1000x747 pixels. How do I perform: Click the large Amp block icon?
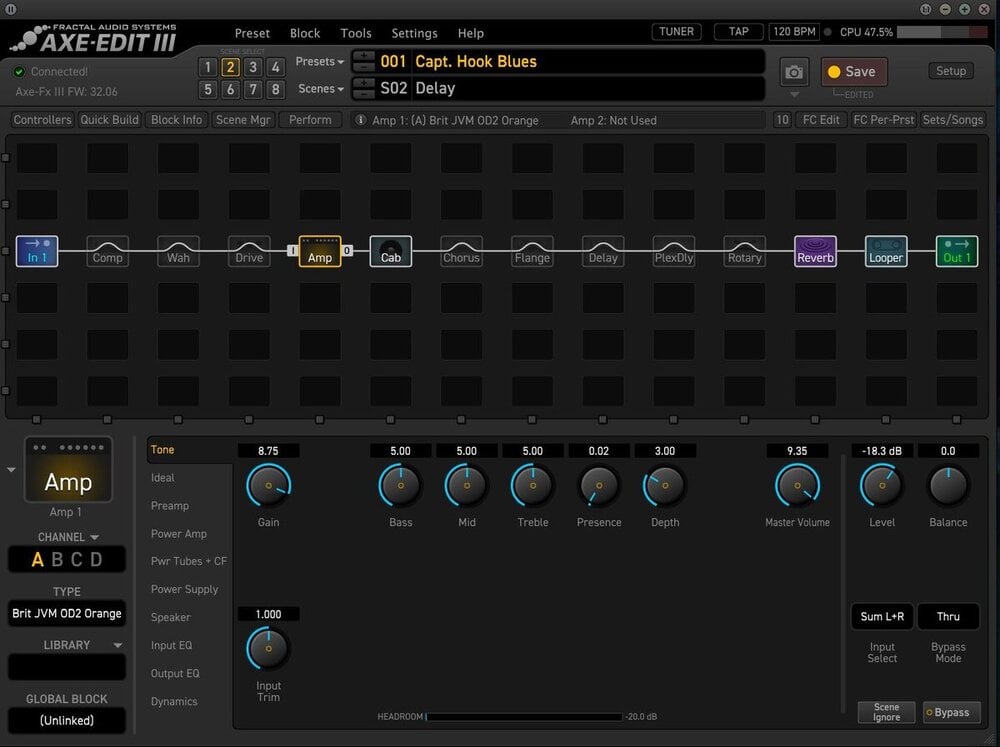(x=68, y=470)
